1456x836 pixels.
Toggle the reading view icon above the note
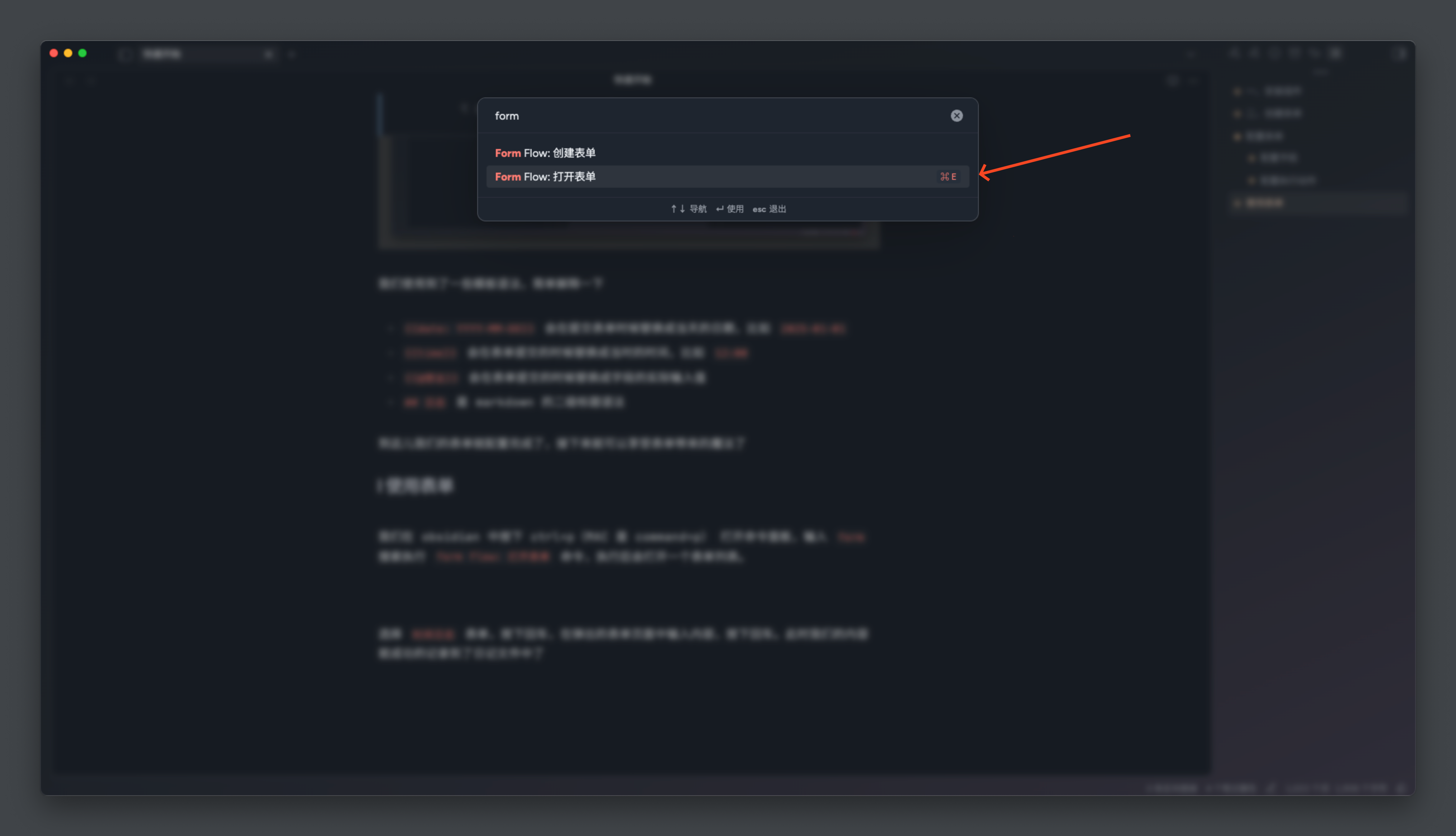(1172, 80)
